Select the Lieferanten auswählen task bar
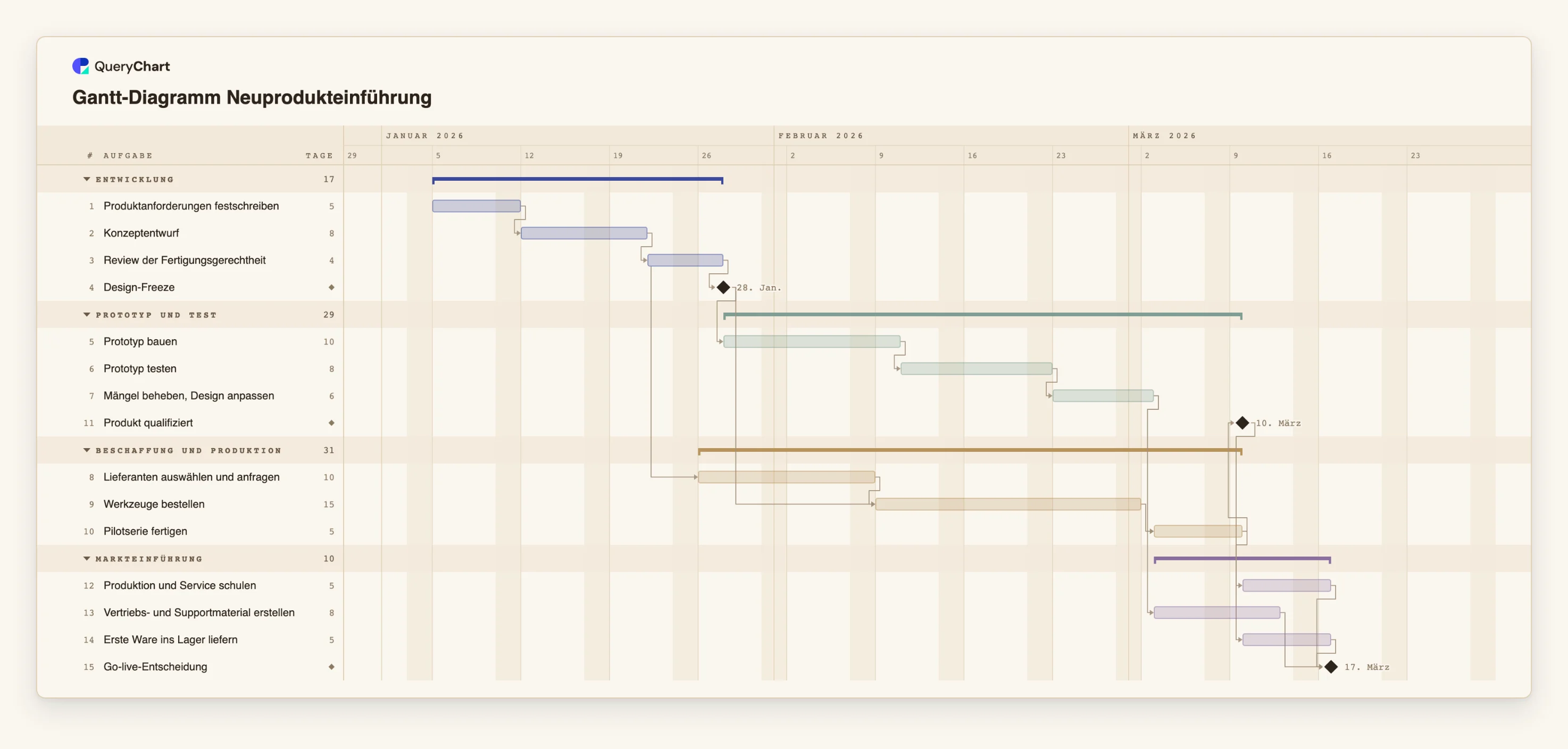 [x=787, y=477]
